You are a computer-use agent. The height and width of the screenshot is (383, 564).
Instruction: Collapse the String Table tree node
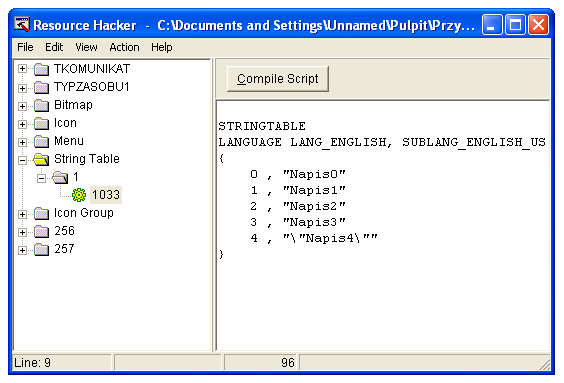[22, 160]
